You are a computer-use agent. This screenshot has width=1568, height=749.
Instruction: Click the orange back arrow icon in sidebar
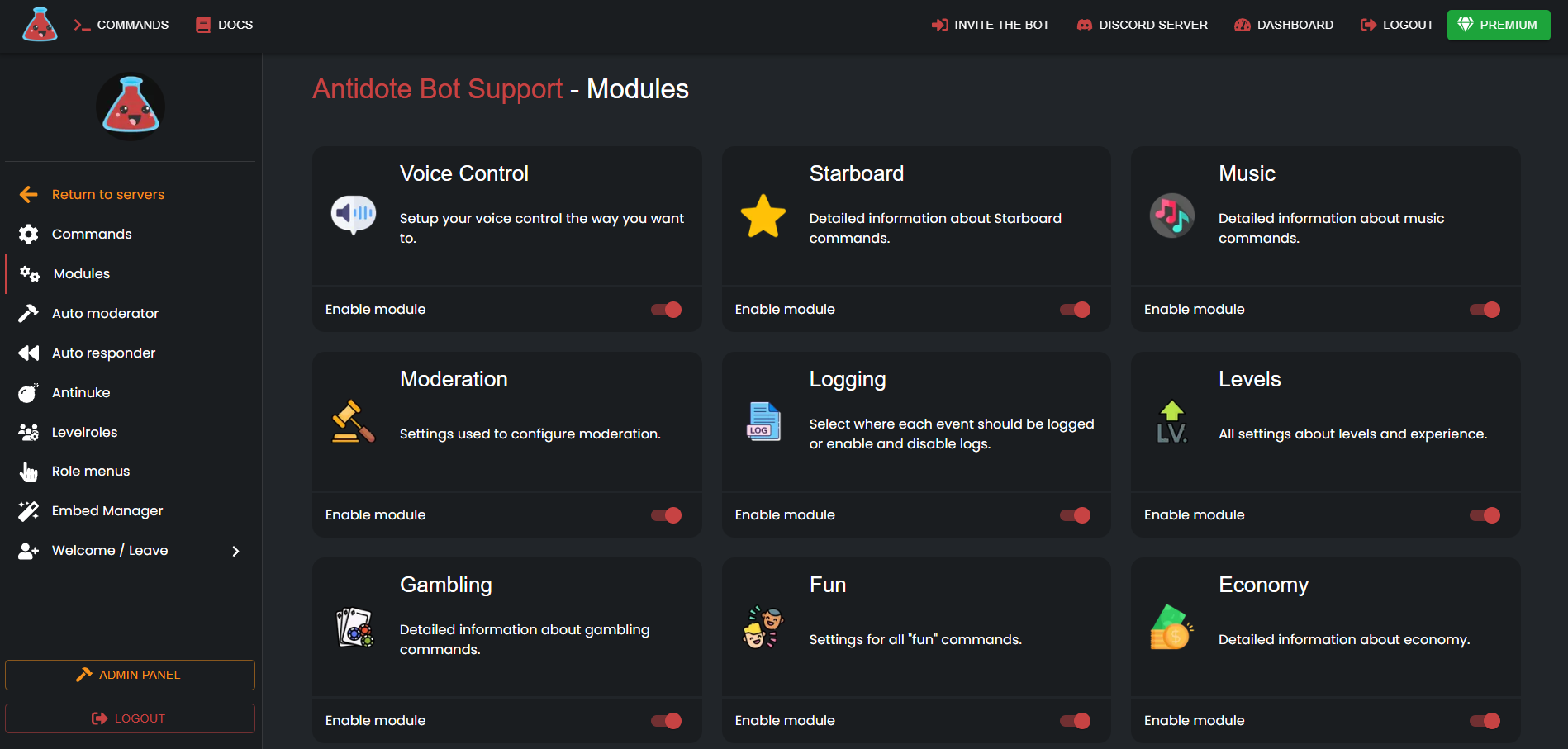[x=29, y=194]
